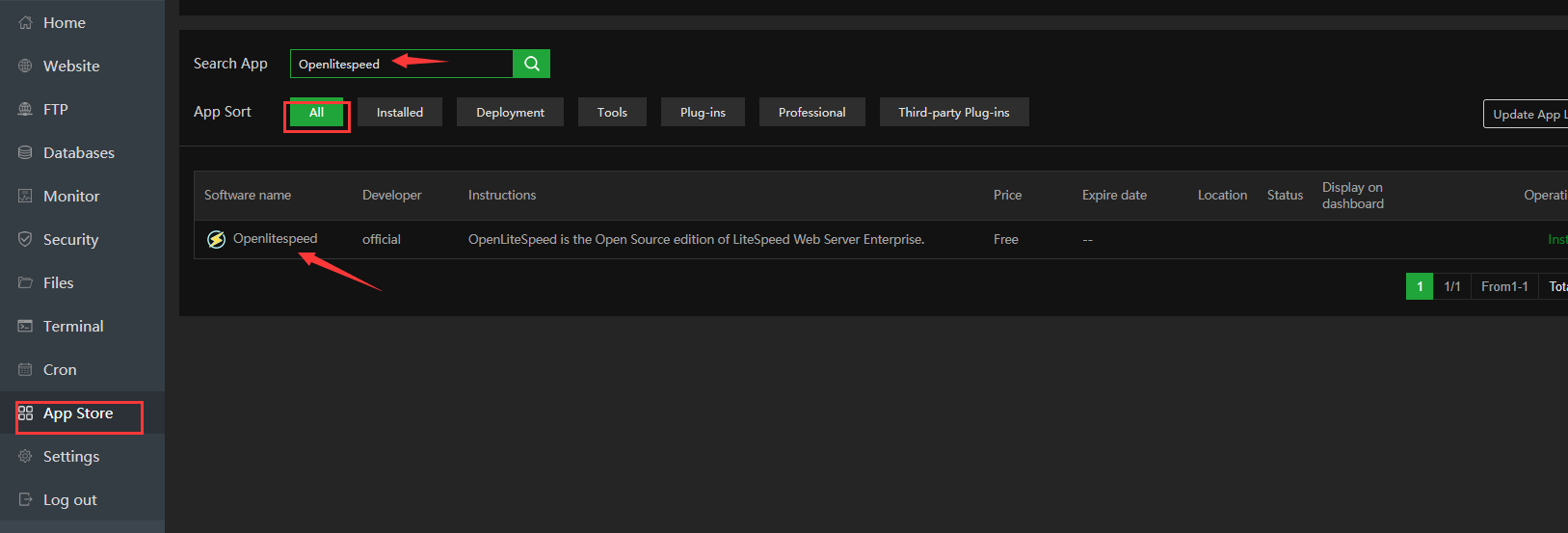Click the Search App input field
The image size is (1568, 533).
point(401,64)
